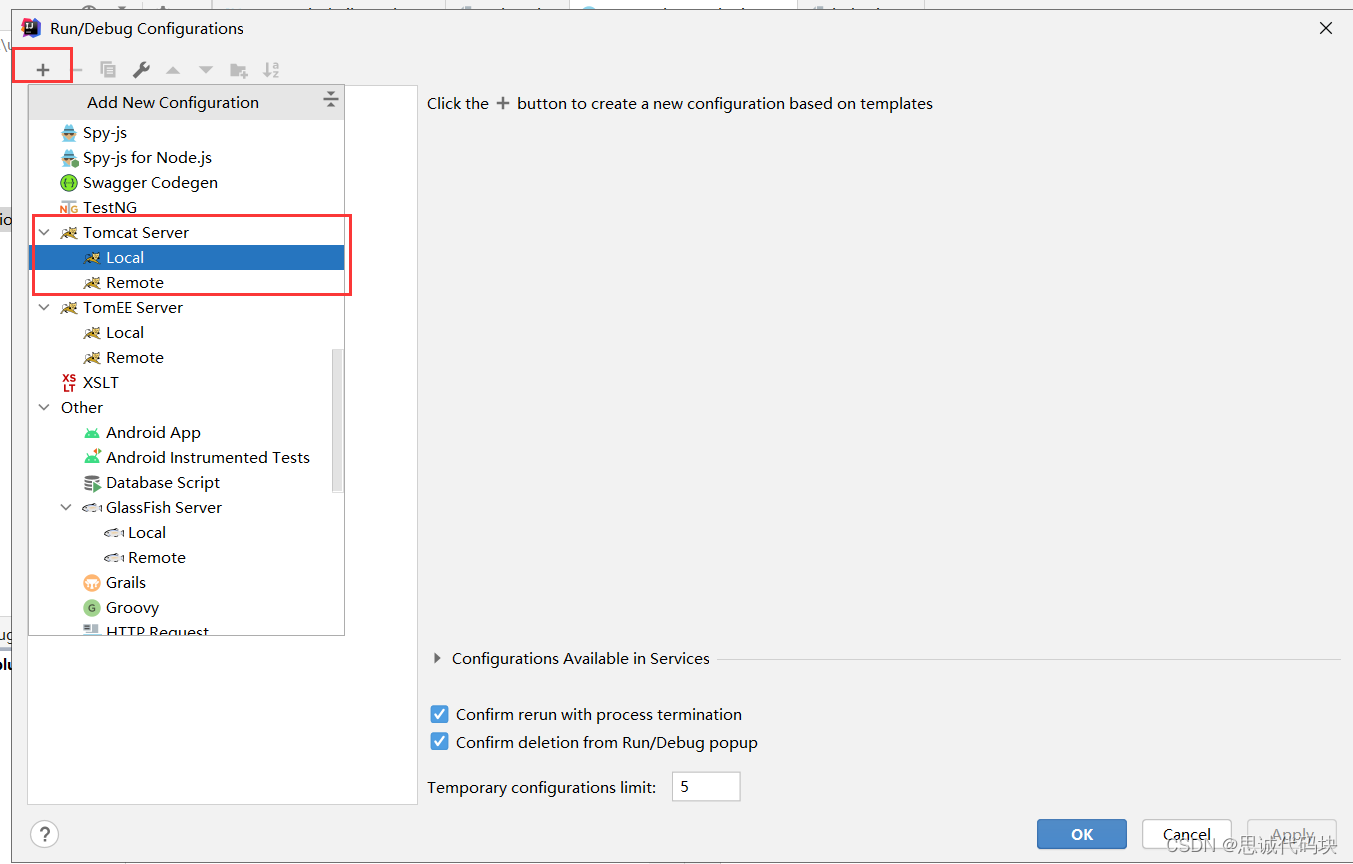Click the configuration list vertical scrollbar
This screenshot has width=1353, height=864.
(x=337, y=420)
